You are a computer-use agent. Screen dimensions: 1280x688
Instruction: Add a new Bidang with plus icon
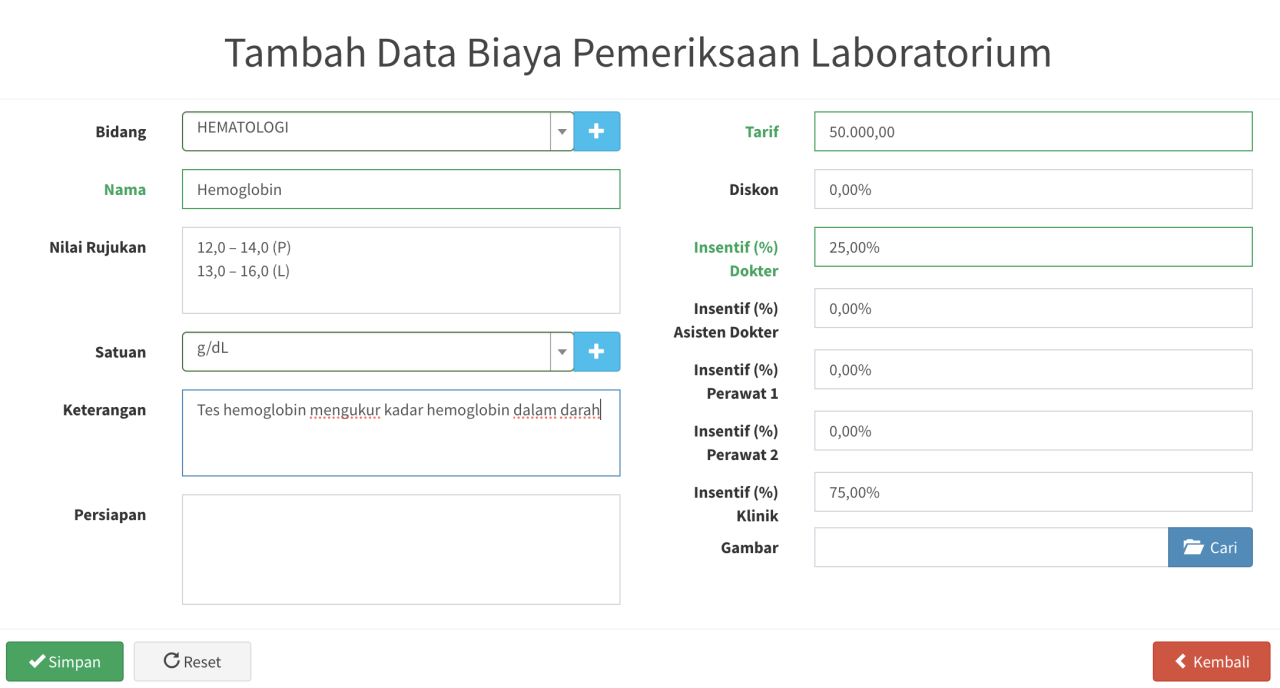click(x=597, y=131)
